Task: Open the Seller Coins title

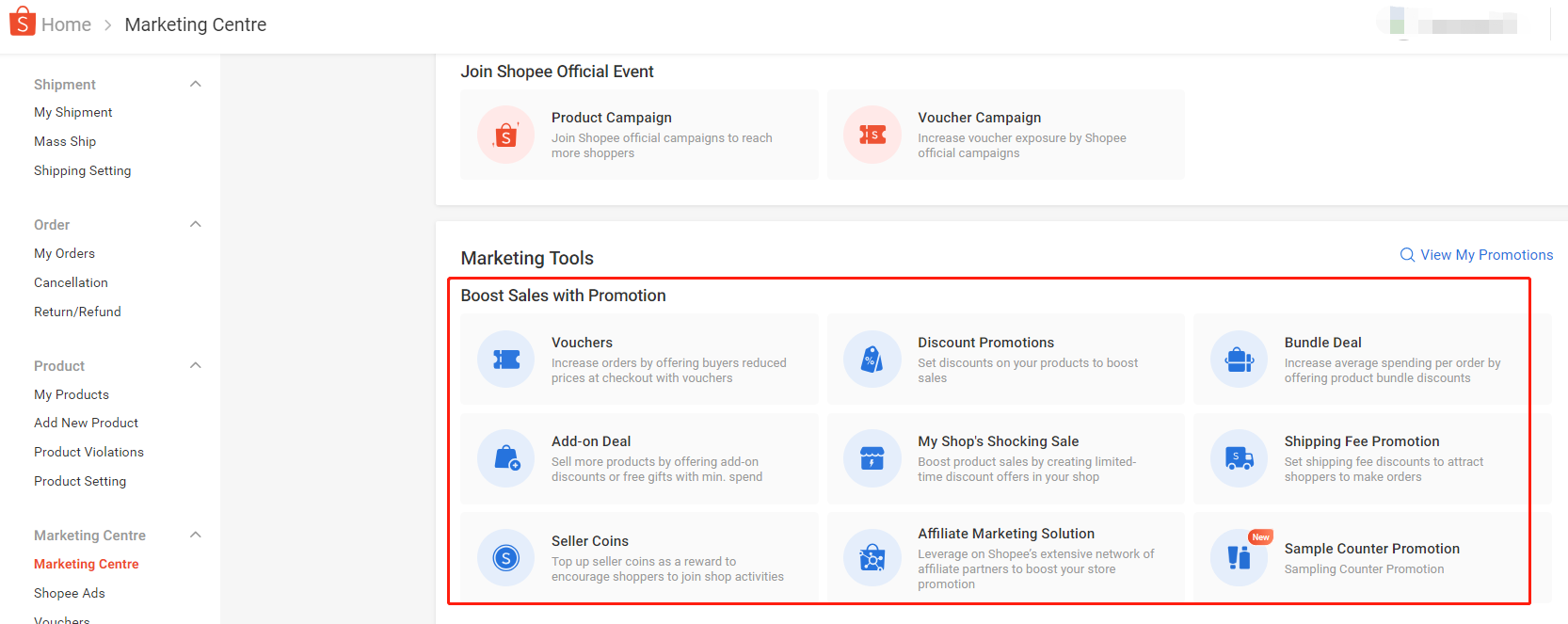Action: click(x=590, y=541)
